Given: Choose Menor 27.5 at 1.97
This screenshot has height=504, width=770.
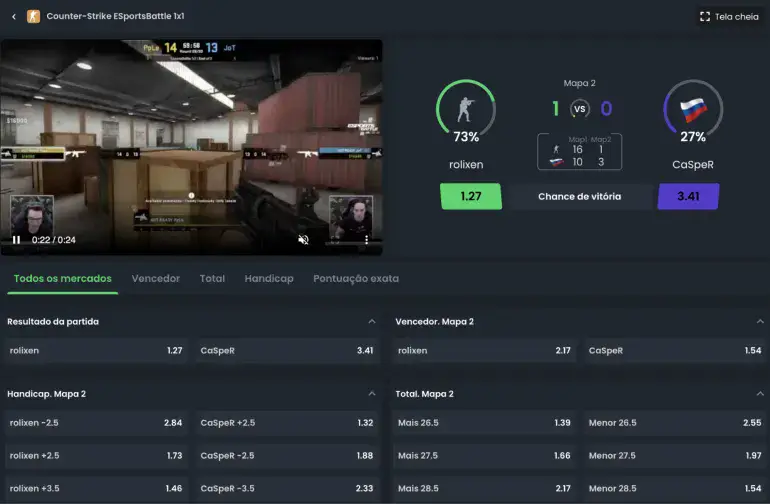Looking at the screenshot, I should coord(675,456).
